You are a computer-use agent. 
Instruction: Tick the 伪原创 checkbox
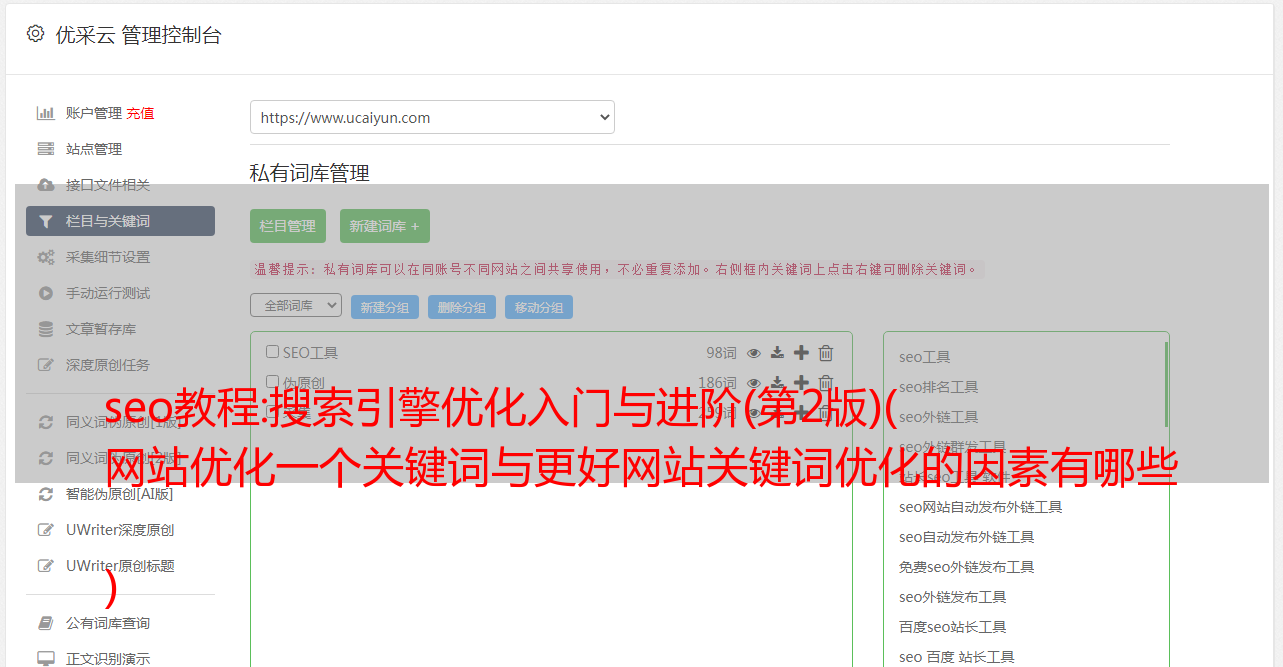(x=272, y=382)
